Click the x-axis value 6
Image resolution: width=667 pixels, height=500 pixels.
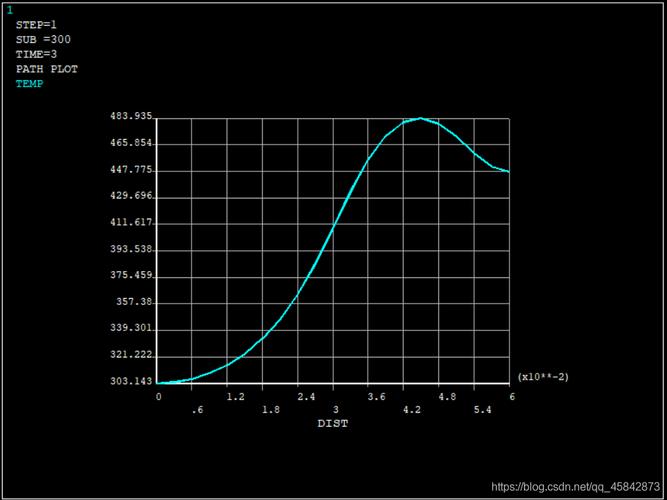(x=512, y=397)
